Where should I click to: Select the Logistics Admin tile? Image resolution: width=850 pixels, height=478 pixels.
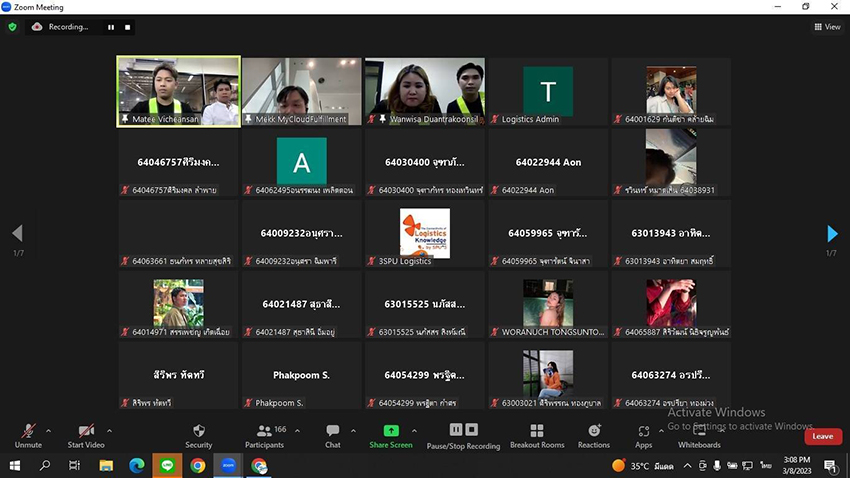[x=548, y=92]
